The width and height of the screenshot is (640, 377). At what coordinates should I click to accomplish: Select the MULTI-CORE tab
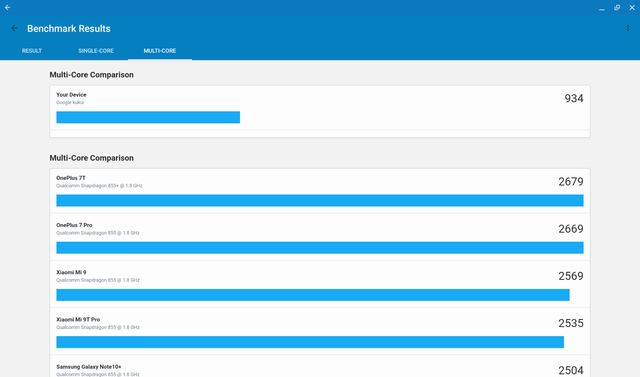[160, 51]
